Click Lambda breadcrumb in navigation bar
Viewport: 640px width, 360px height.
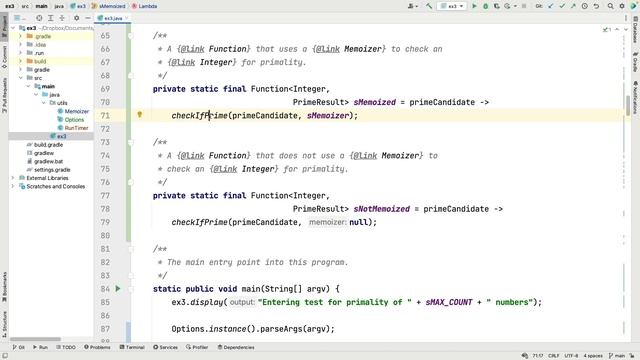(x=144, y=6)
